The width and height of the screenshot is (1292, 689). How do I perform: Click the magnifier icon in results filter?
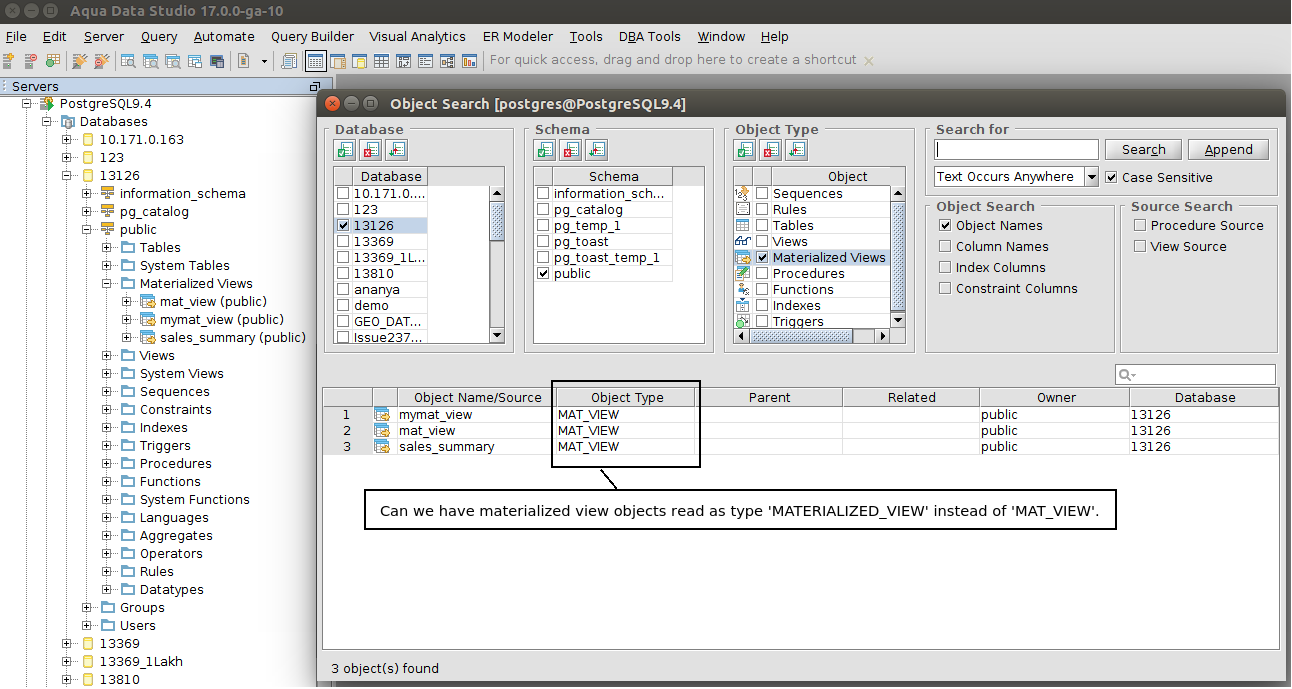[x=1127, y=375]
